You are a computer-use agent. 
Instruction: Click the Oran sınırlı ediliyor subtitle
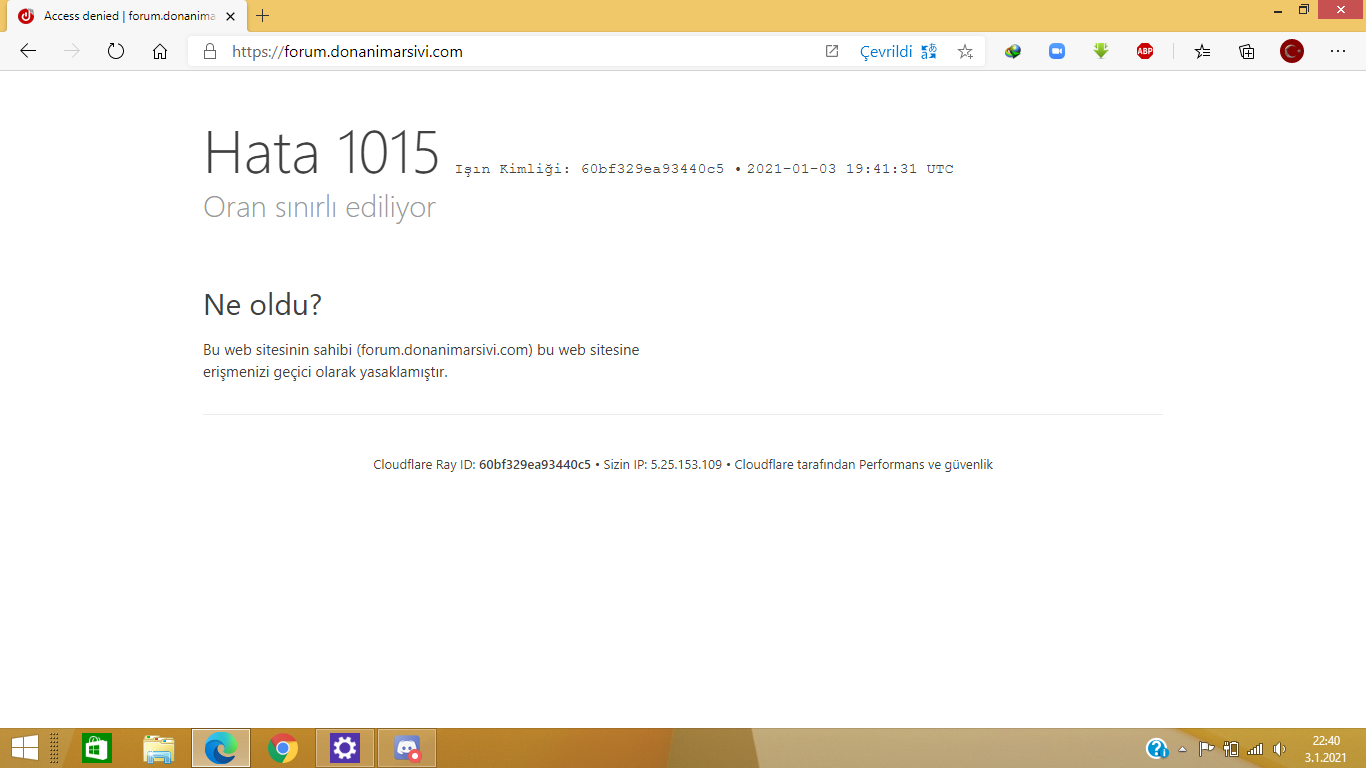[x=320, y=208]
